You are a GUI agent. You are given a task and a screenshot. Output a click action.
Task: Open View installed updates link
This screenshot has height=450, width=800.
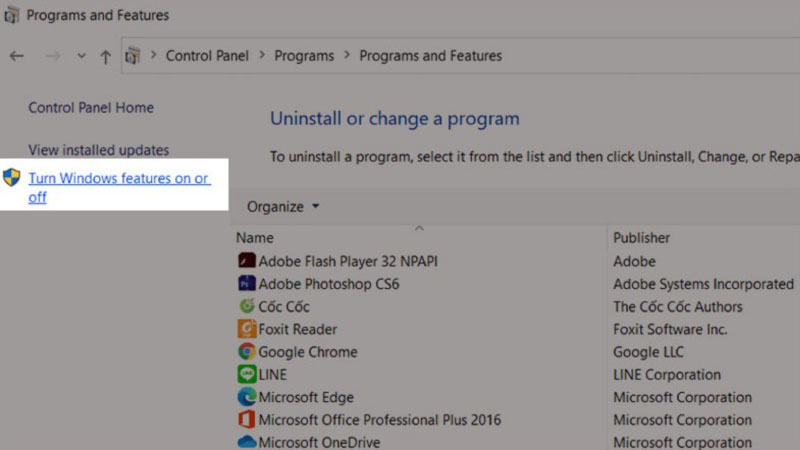coord(98,150)
